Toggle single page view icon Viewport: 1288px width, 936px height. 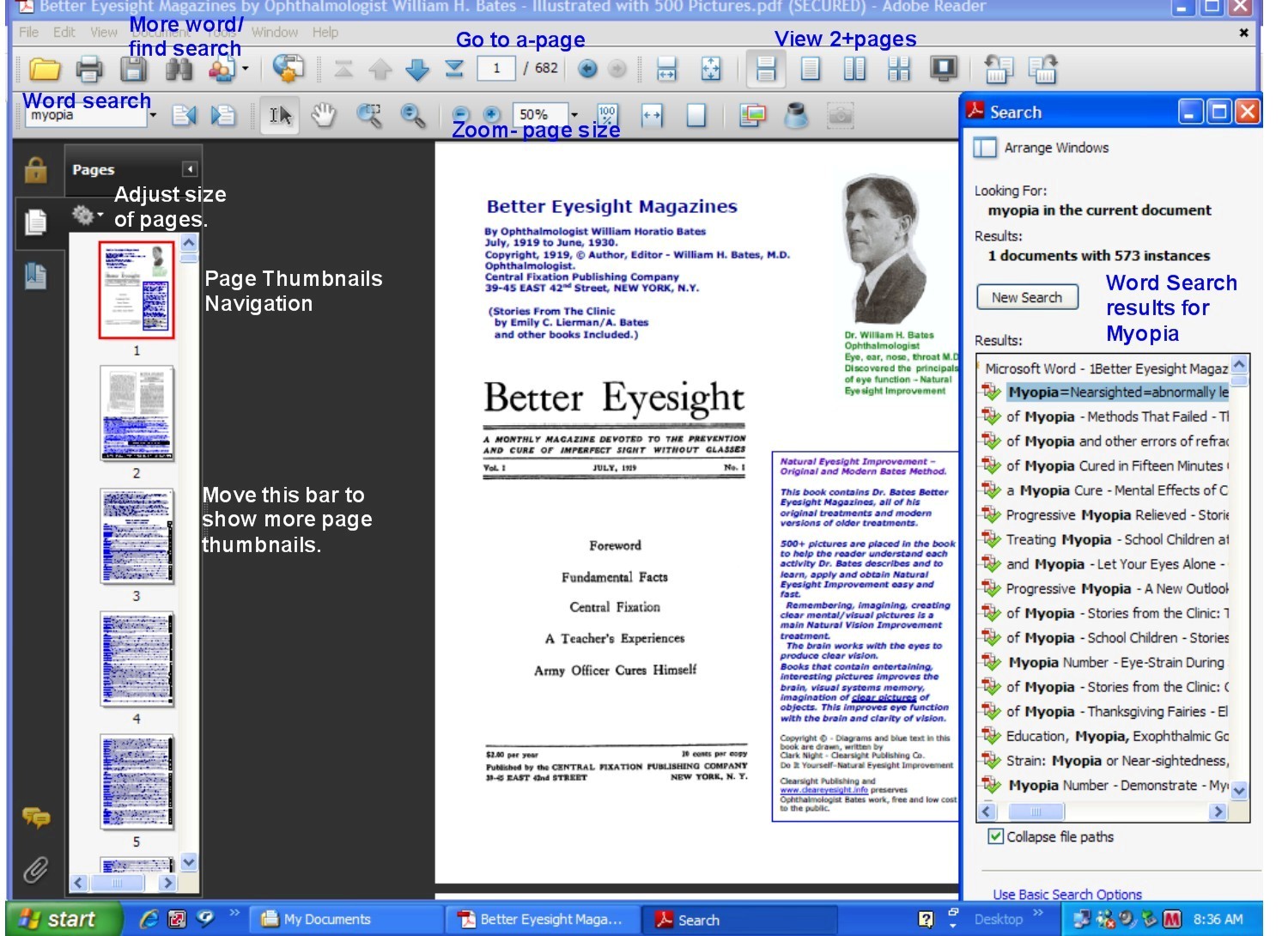pos(810,69)
